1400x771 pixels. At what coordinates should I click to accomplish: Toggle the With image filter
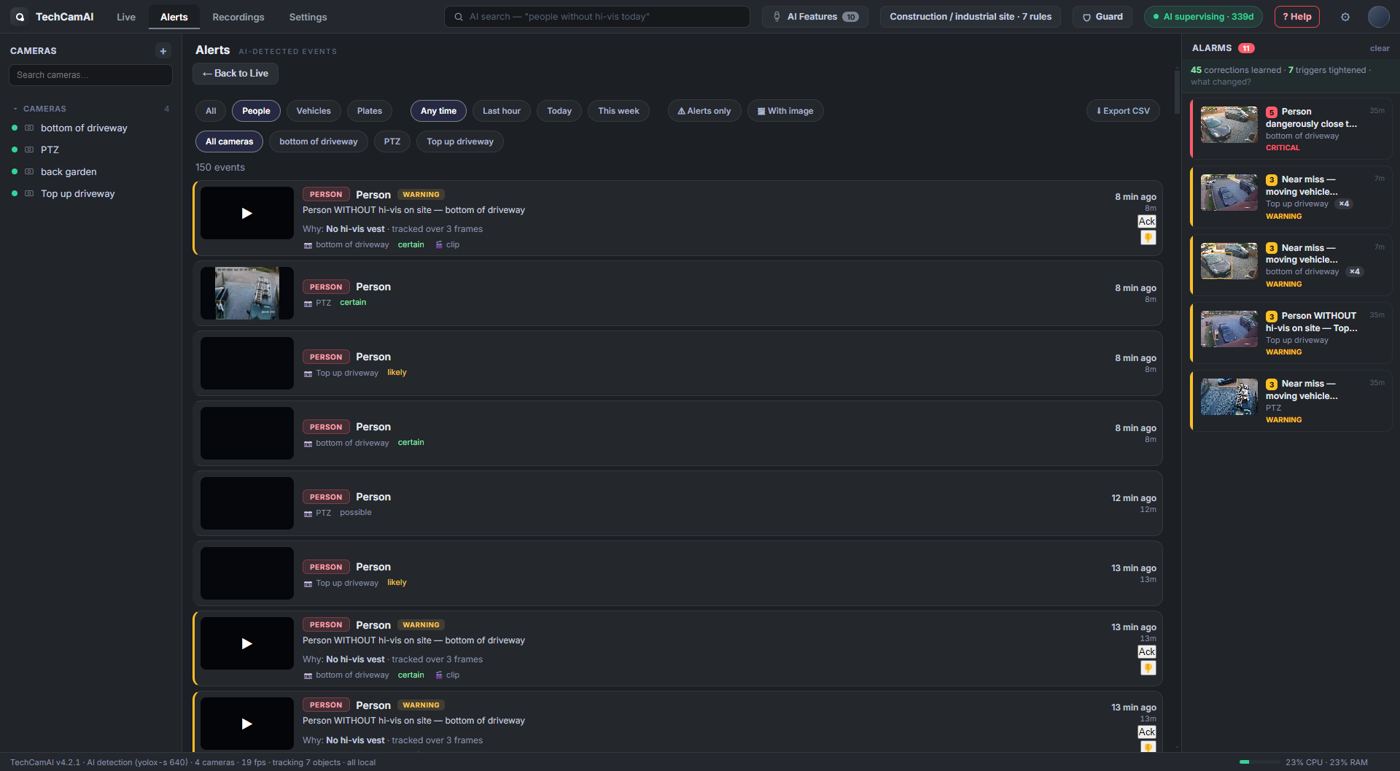point(785,111)
